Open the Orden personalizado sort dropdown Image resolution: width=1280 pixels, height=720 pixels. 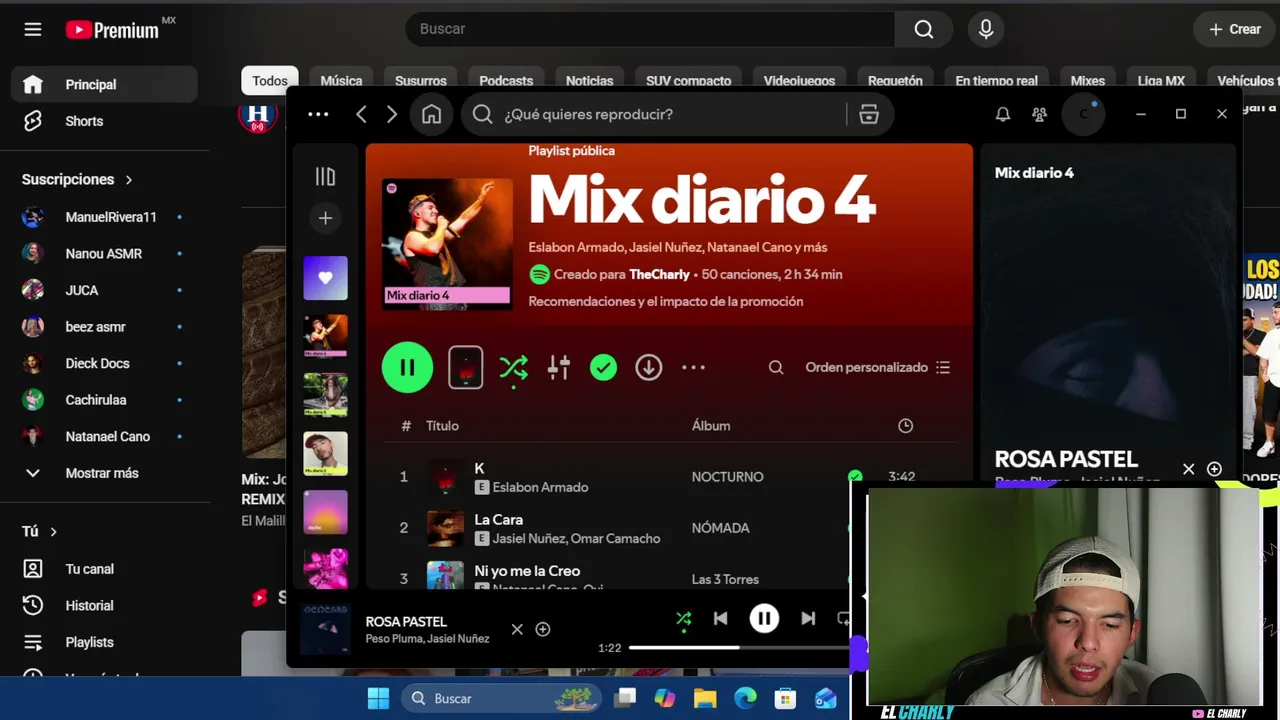pos(878,367)
